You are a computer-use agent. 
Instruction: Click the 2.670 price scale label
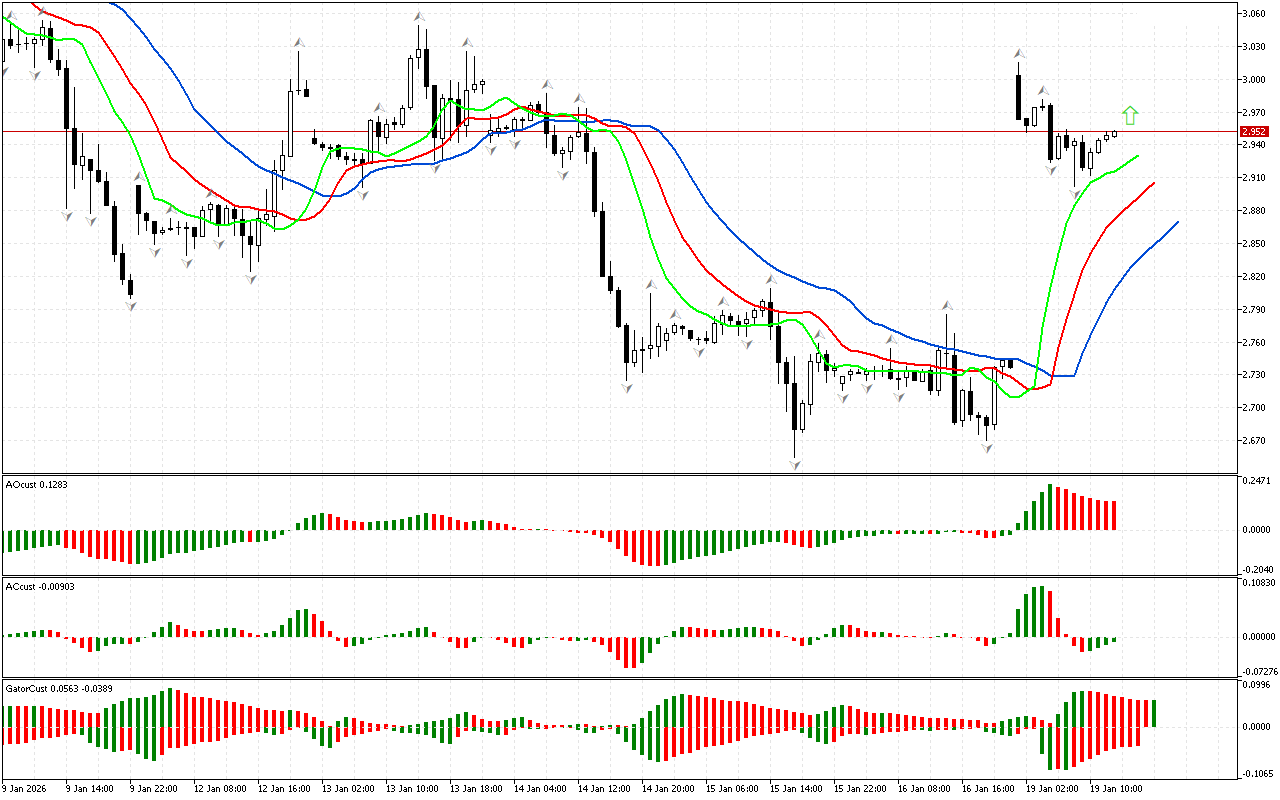tap(1253, 441)
